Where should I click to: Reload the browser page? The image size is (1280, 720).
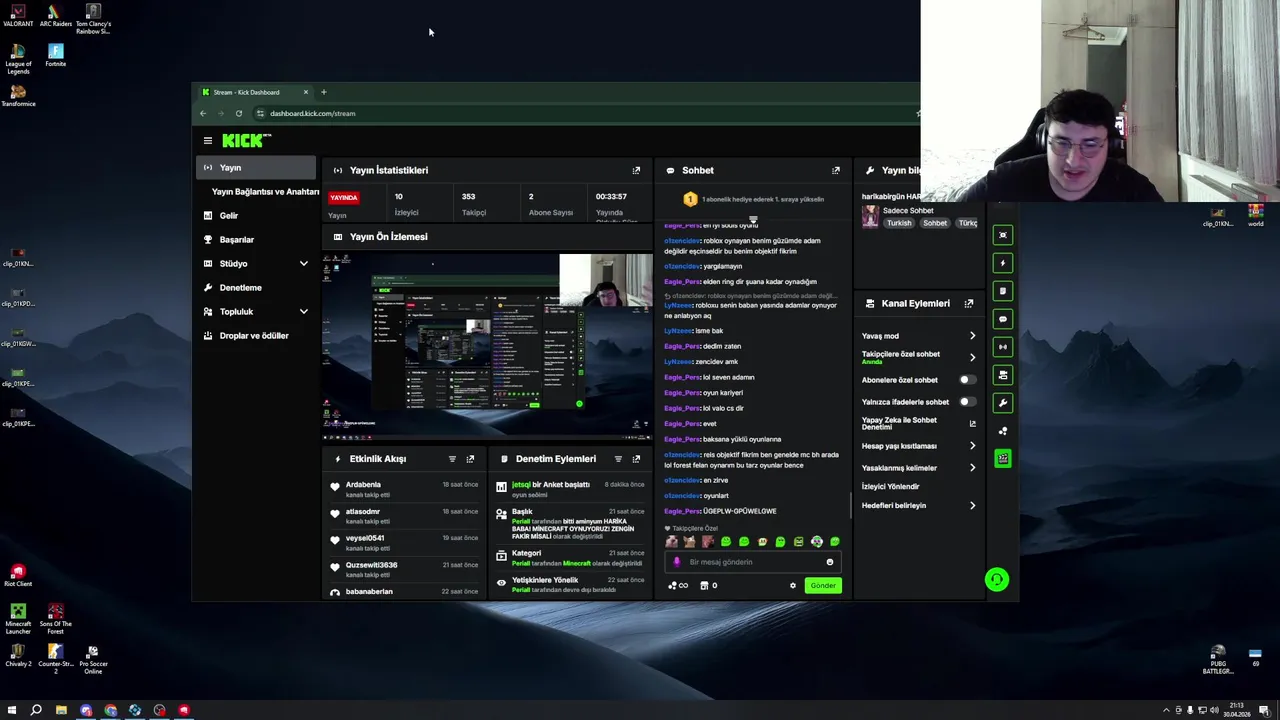click(238, 113)
